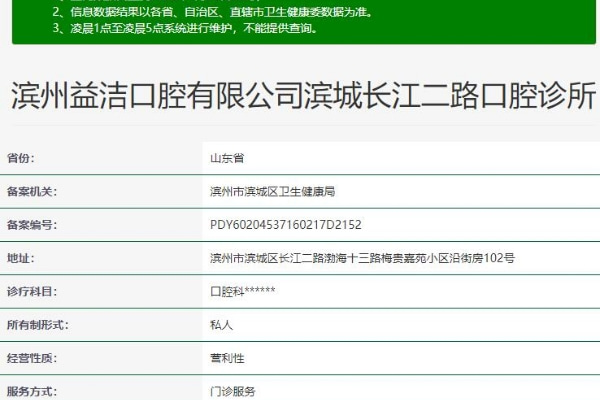The image size is (600, 400).
Task: Click the 诊疗科目 label
Action: pyautogui.click(x=32, y=291)
